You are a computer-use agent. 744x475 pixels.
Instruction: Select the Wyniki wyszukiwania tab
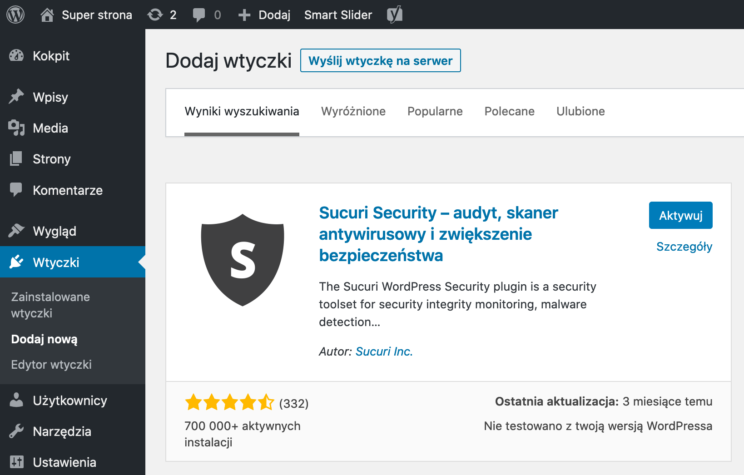[x=242, y=112]
